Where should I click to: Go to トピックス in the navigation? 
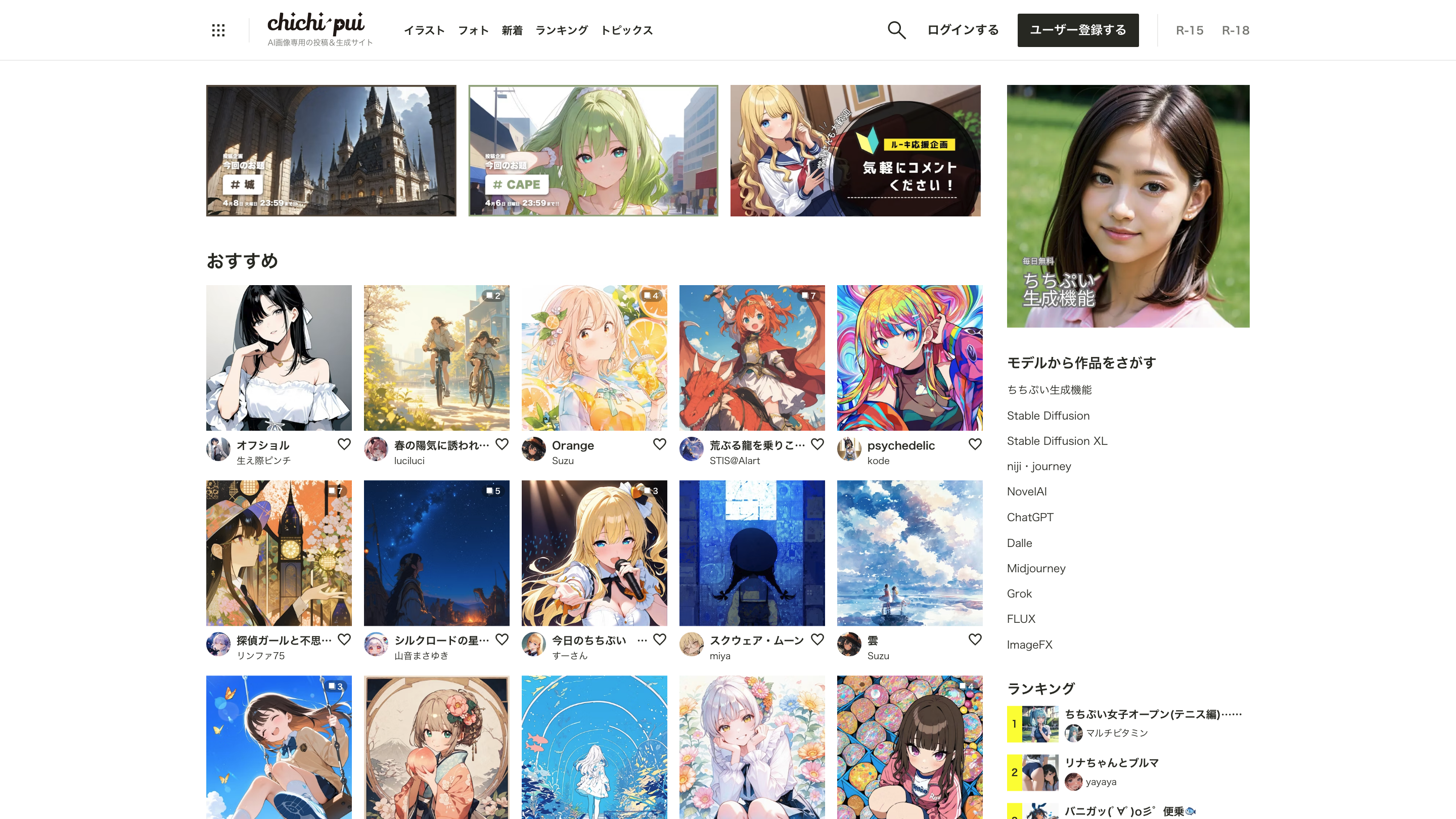626,30
